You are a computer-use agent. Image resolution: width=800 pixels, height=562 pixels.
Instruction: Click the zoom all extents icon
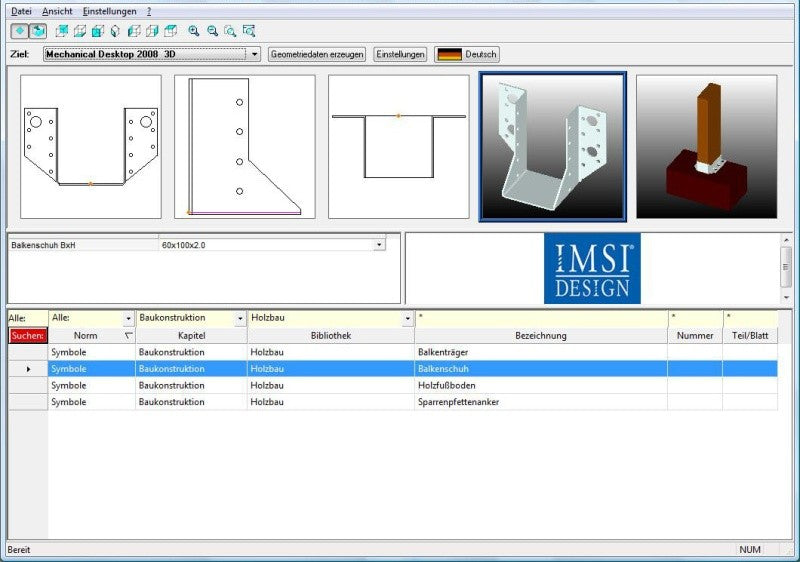(249, 31)
